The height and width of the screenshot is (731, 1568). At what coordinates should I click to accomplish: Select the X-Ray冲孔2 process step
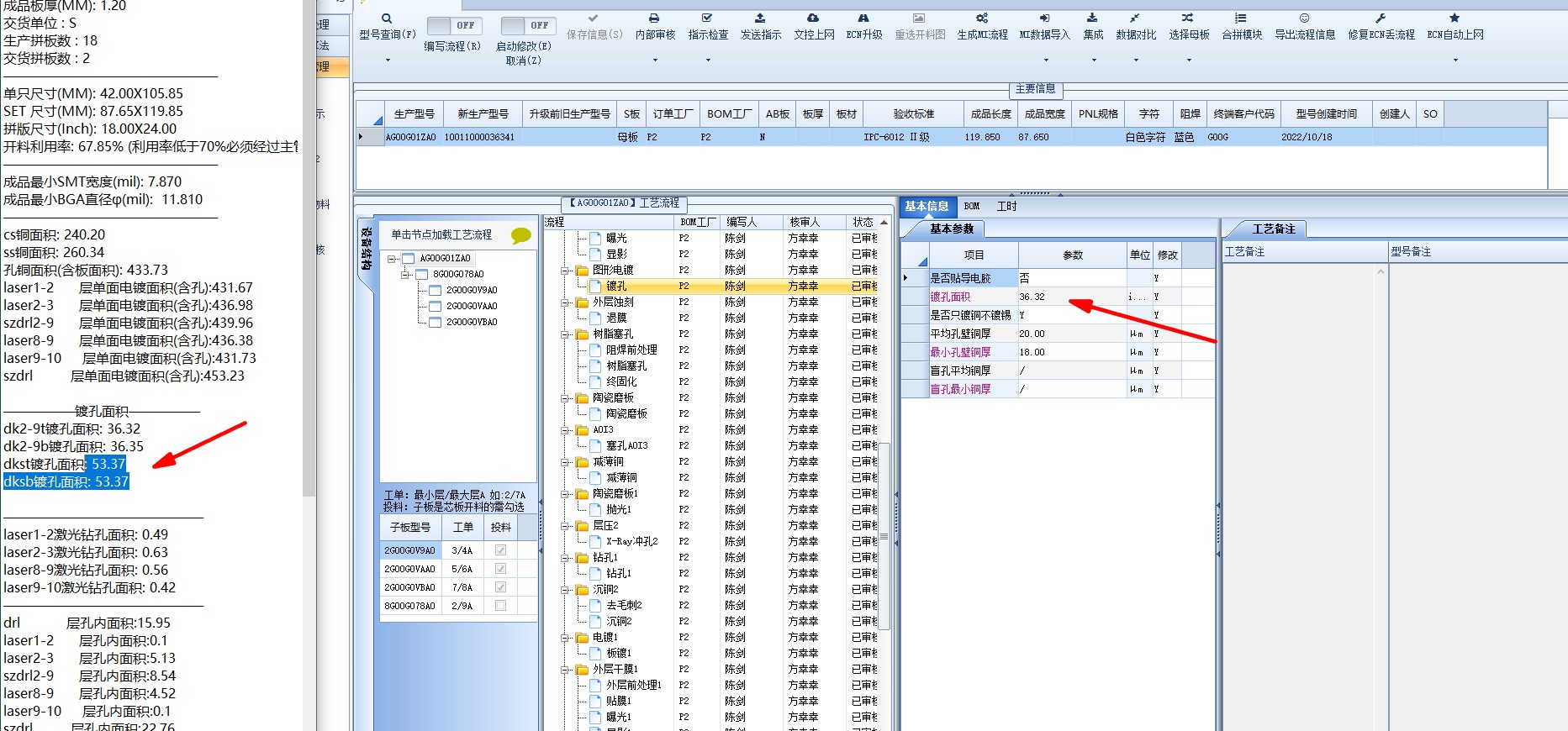[x=631, y=542]
